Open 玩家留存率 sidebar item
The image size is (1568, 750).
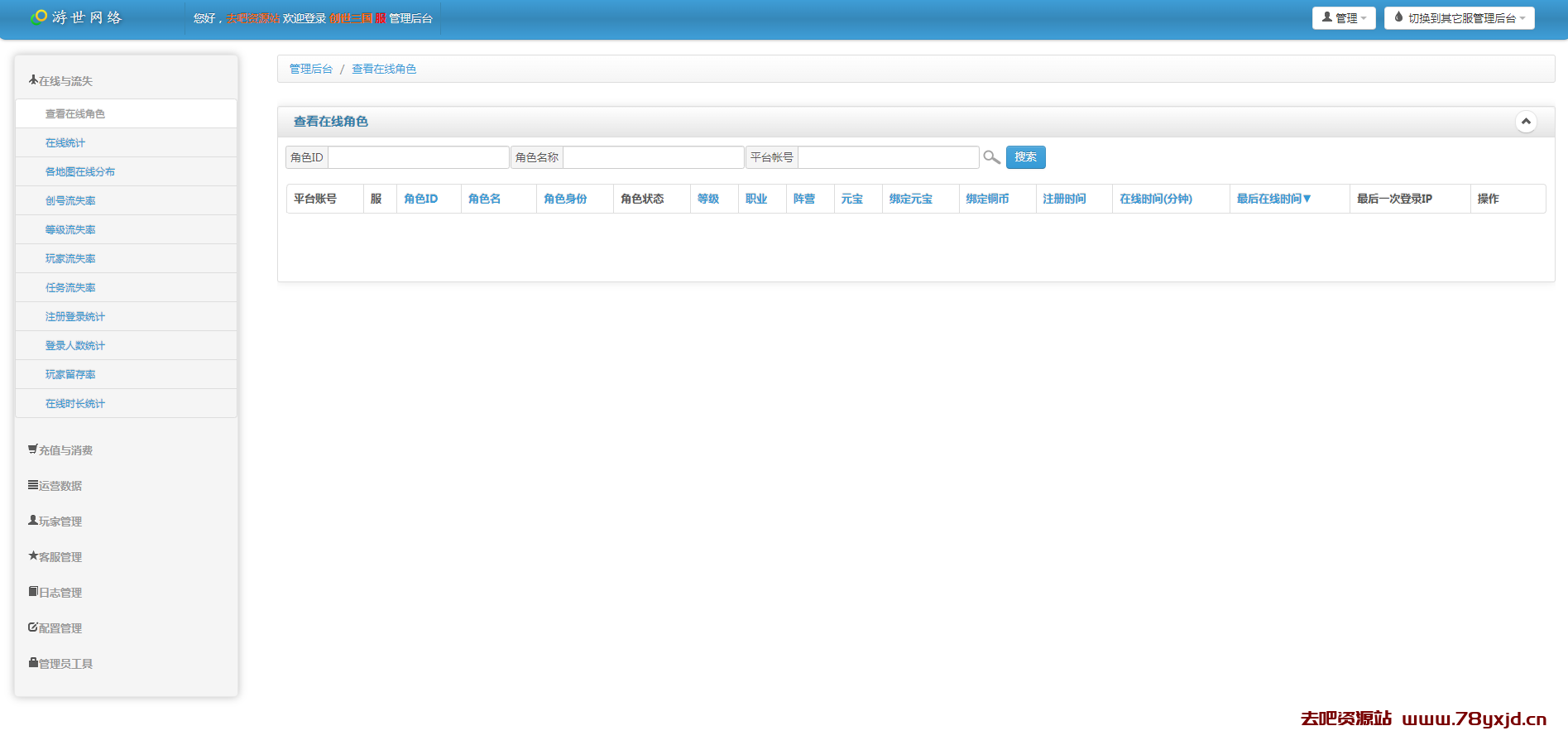[x=126, y=374]
